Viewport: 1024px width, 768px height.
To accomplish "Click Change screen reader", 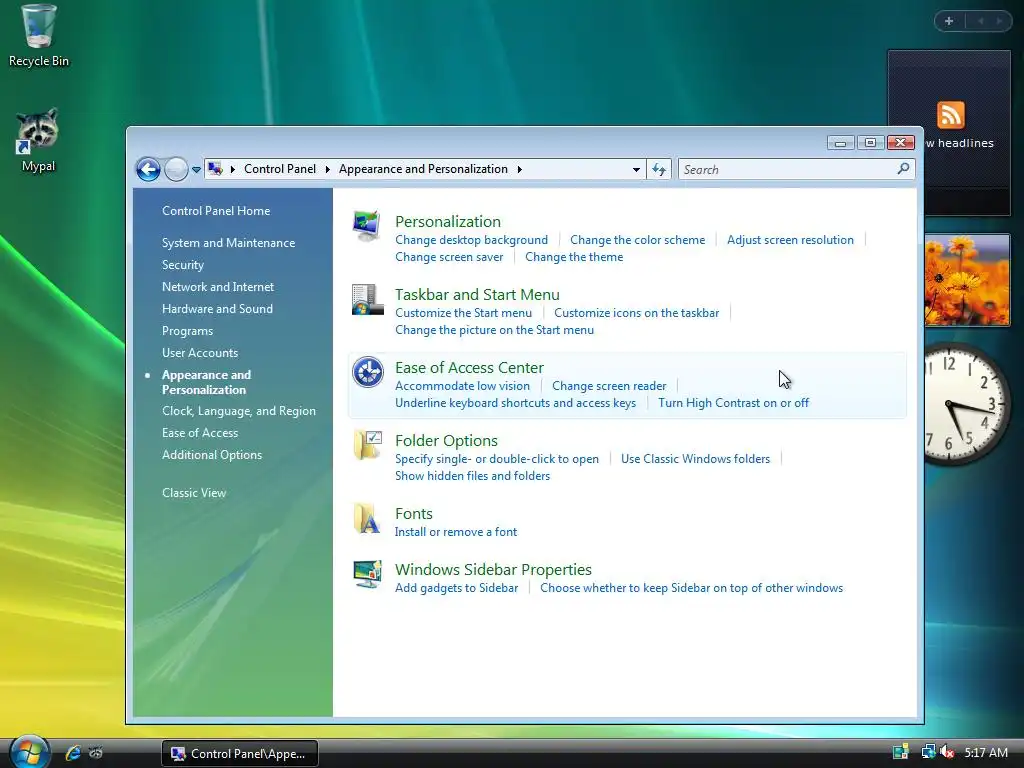I will (x=609, y=386).
